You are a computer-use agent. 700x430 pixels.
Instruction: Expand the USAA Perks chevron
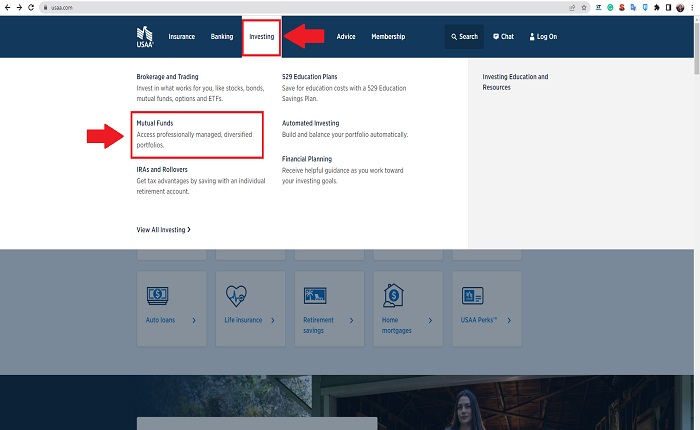pyautogui.click(x=509, y=320)
